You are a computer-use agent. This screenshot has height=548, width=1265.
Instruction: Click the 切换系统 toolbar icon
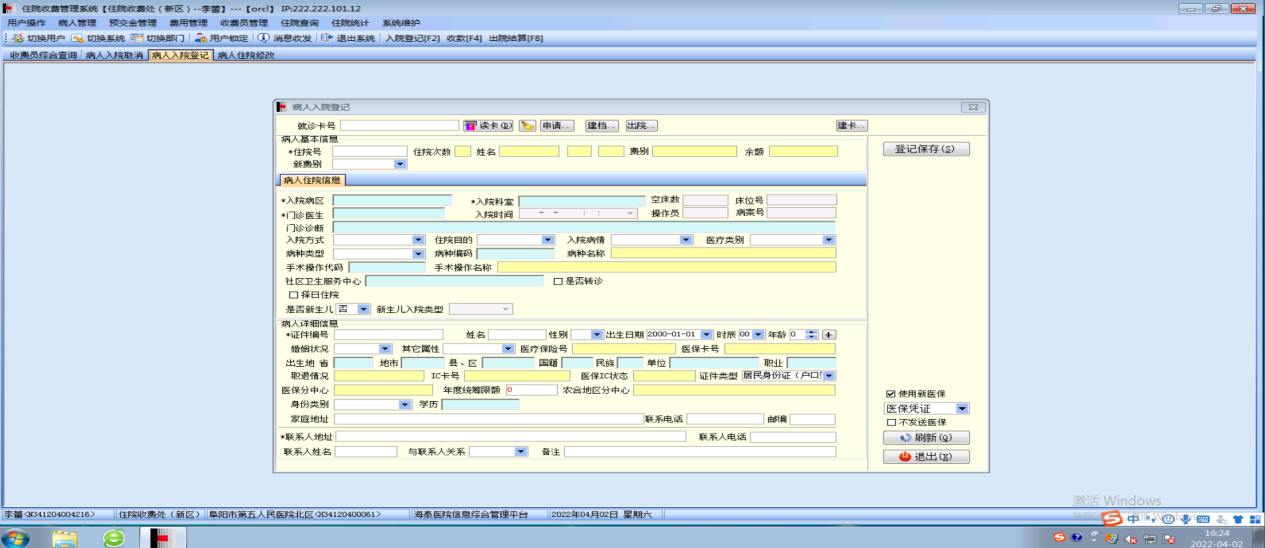(79, 38)
